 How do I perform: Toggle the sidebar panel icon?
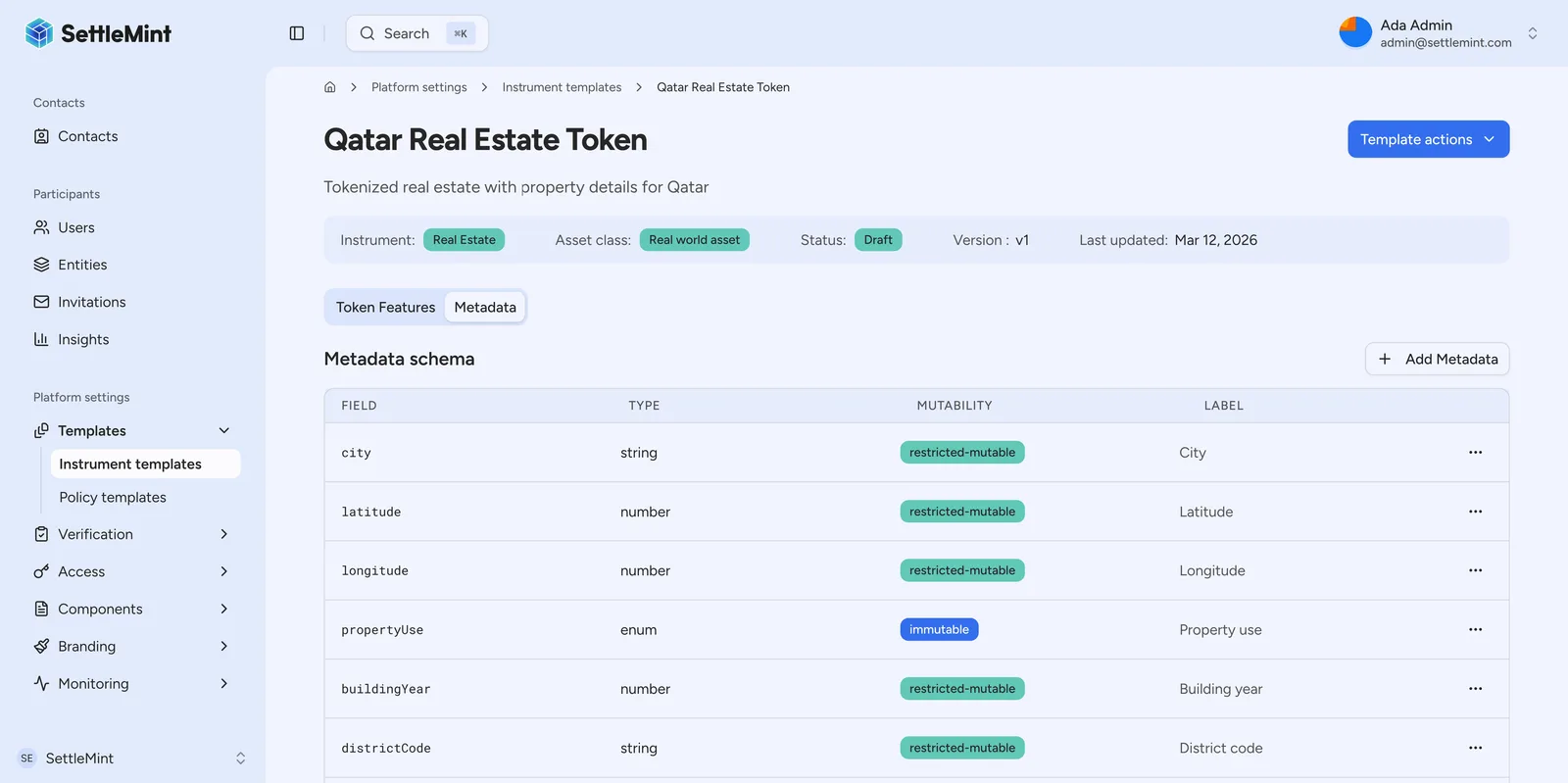tap(297, 33)
